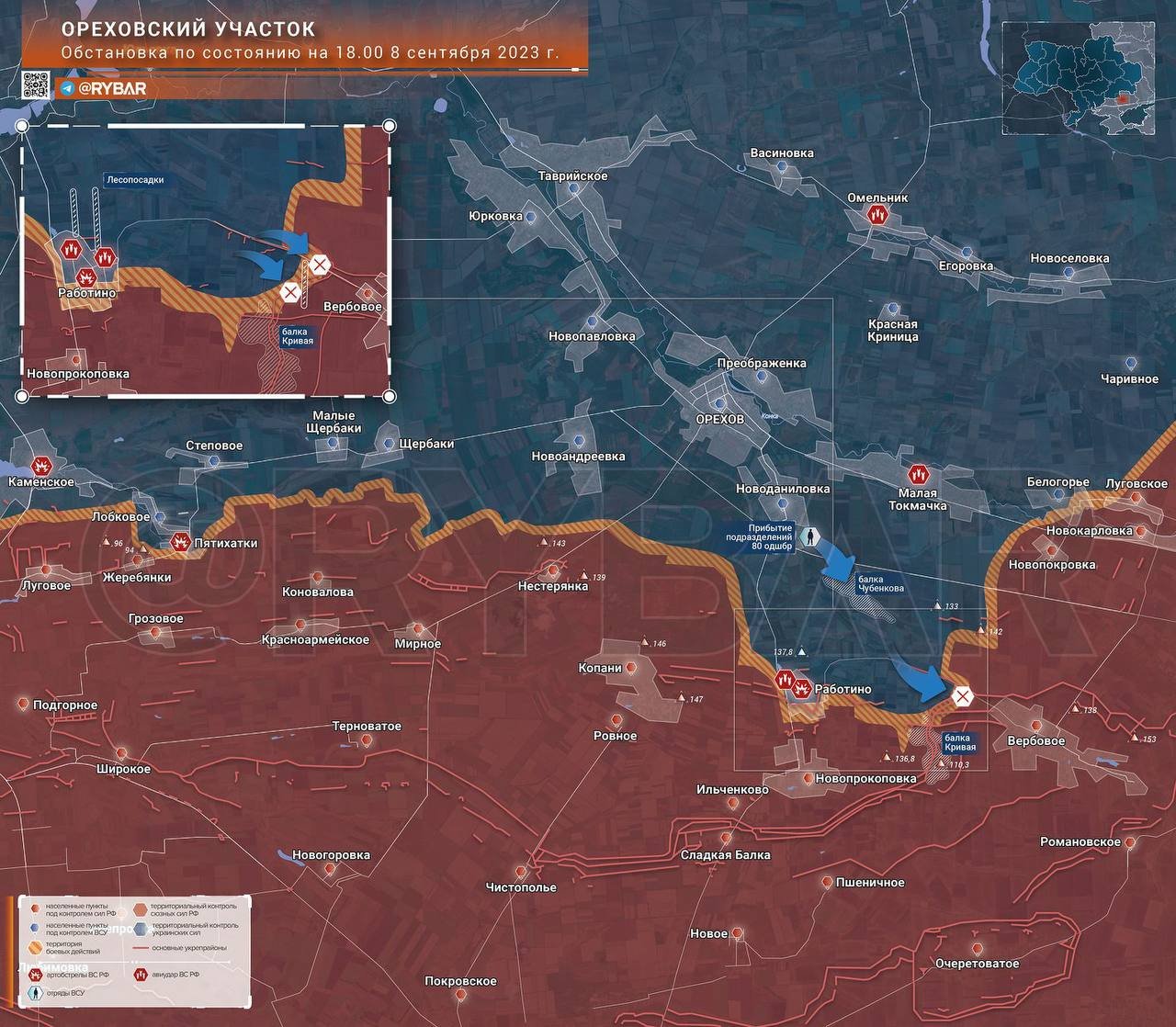Select the airstrike icon above Малая Токмачка

click(917, 475)
